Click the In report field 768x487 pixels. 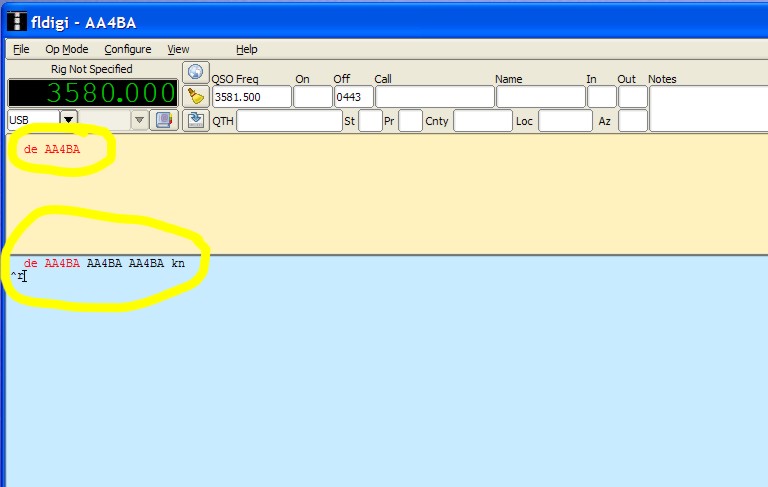coord(601,97)
